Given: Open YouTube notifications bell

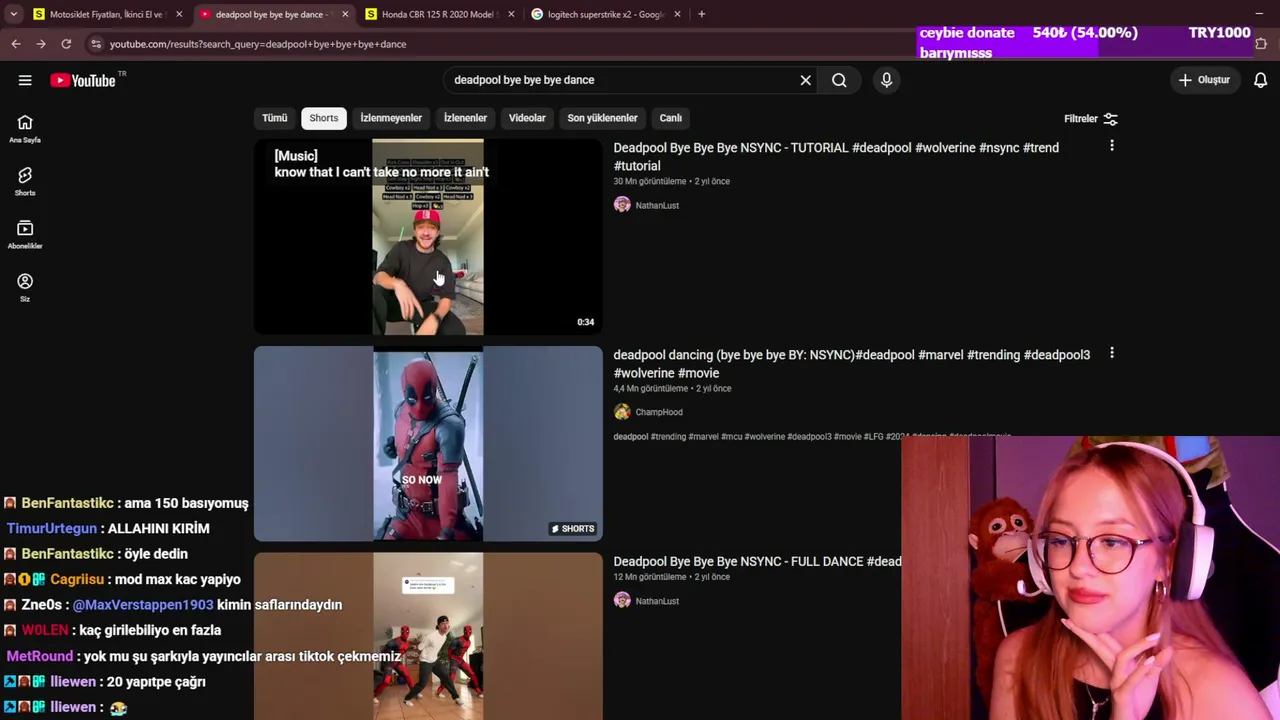Looking at the screenshot, I should pos(1261,80).
